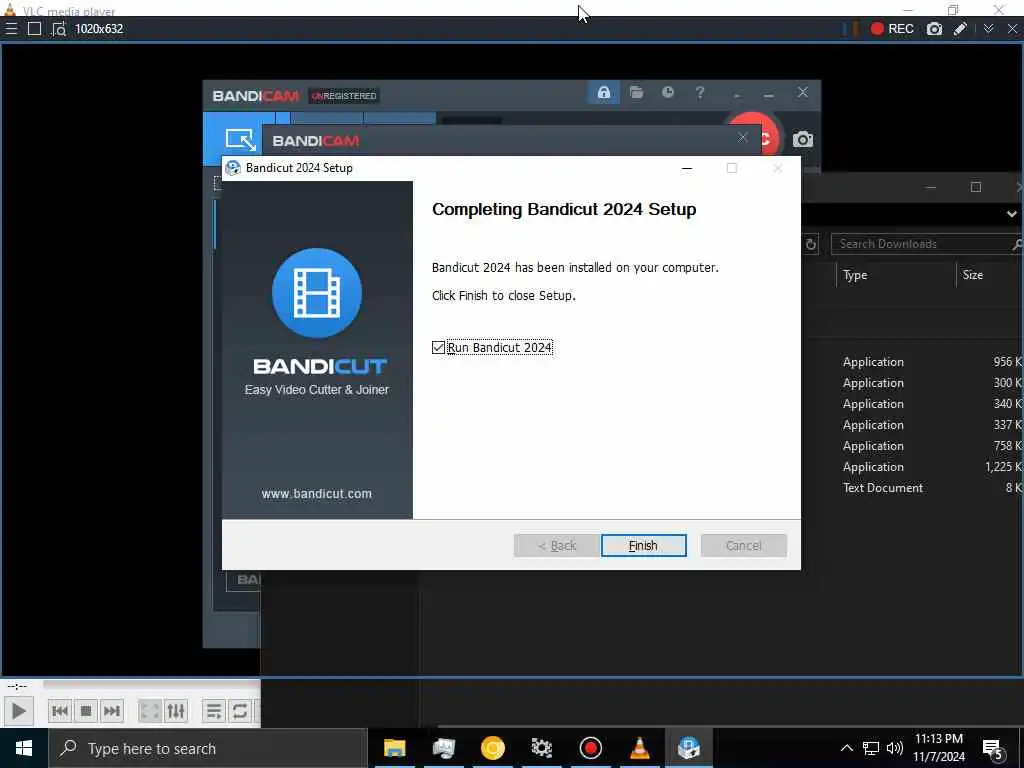Click the 1020x632 recording size label
The width and height of the screenshot is (1024, 768).
pyautogui.click(x=99, y=29)
